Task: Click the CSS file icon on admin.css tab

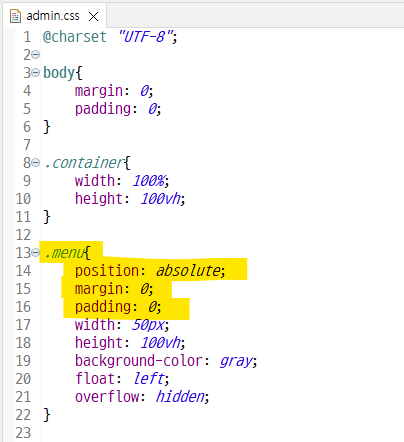Action: (x=15, y=16)
